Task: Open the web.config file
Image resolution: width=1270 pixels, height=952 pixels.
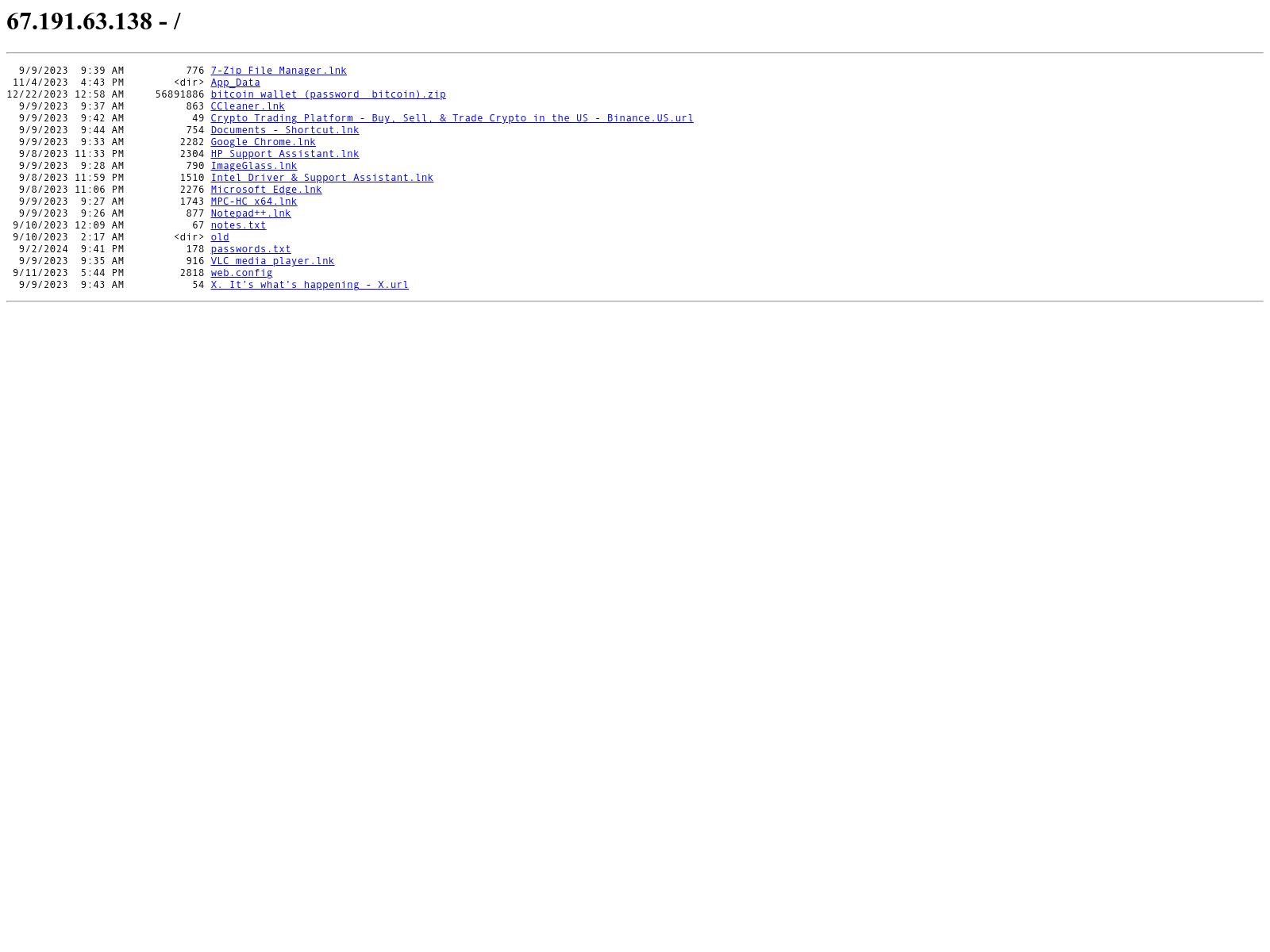Action: 241,273
